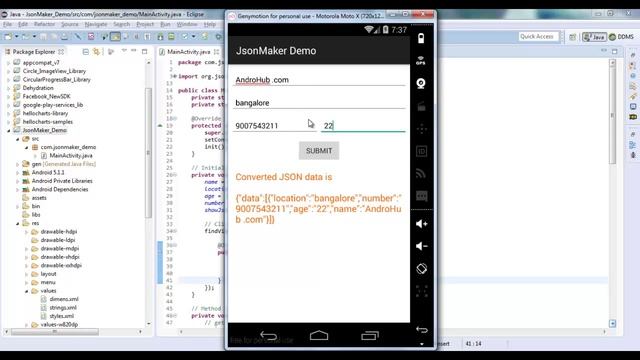Click the phone number field 9007543211
The width and height of the screenshot is (640, 360).
click(274, 126)
